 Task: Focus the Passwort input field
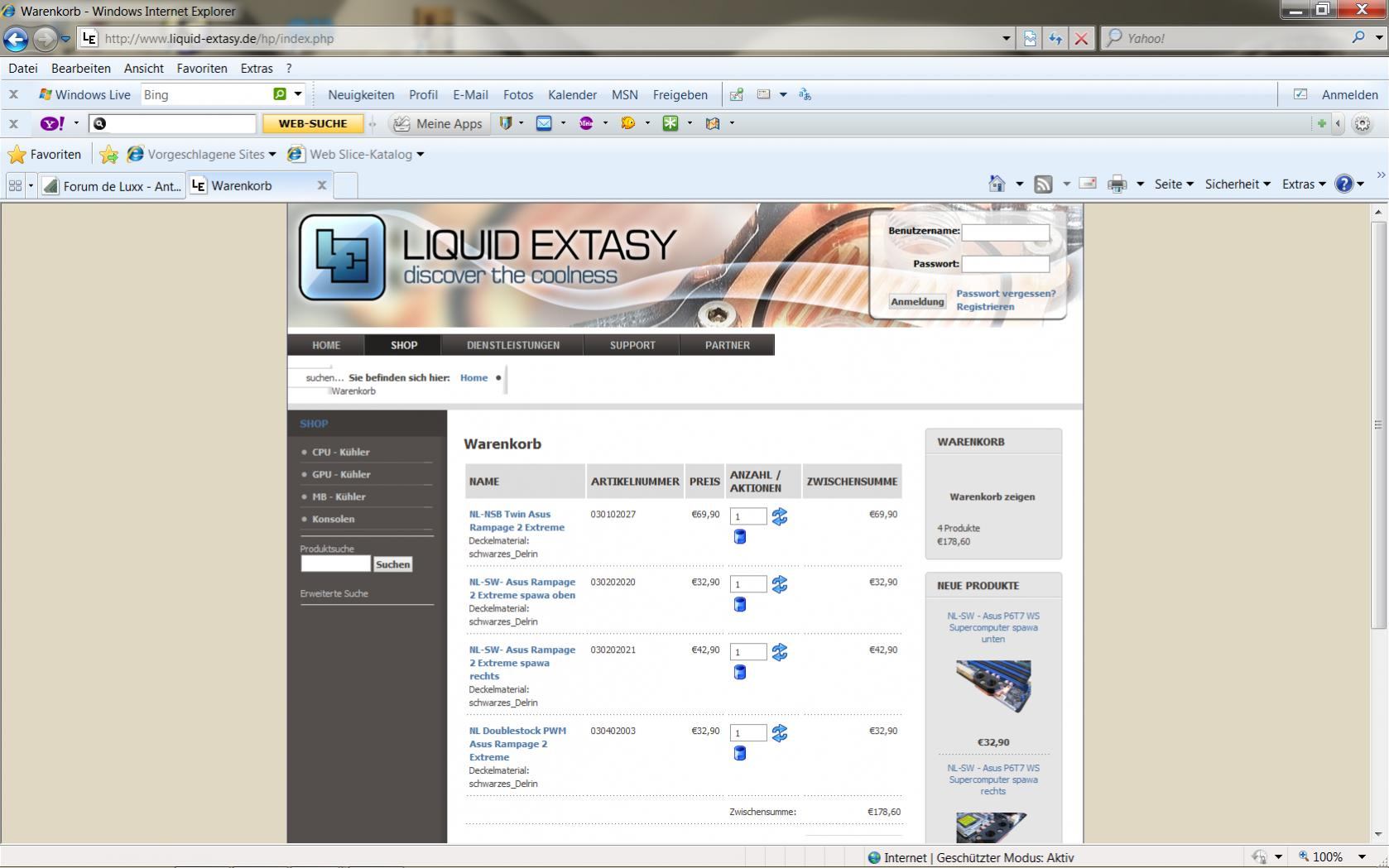(x=1006, y=264)
